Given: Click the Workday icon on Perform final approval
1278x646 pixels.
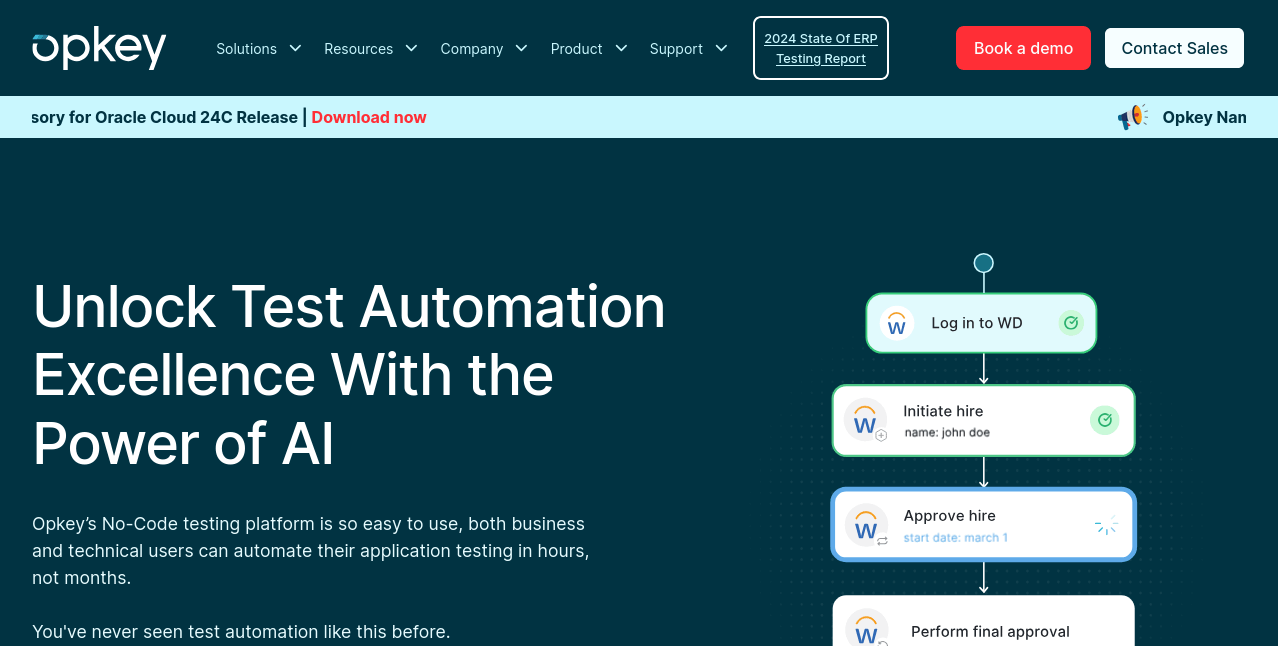Looking at the screenshot, I should pos(865,629).
